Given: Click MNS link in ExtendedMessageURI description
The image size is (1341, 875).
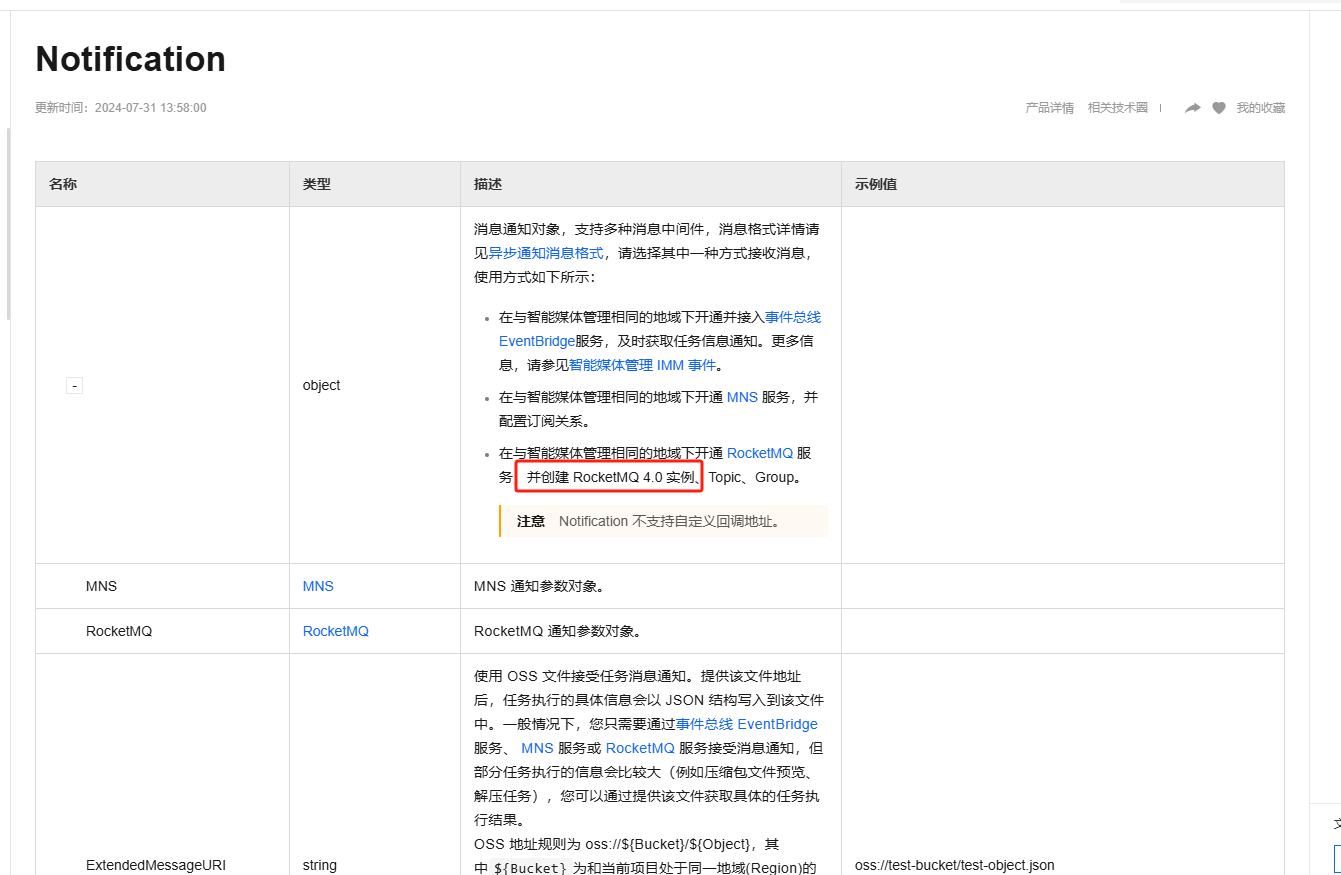Looking at the screenshot, I should (537, 748).
